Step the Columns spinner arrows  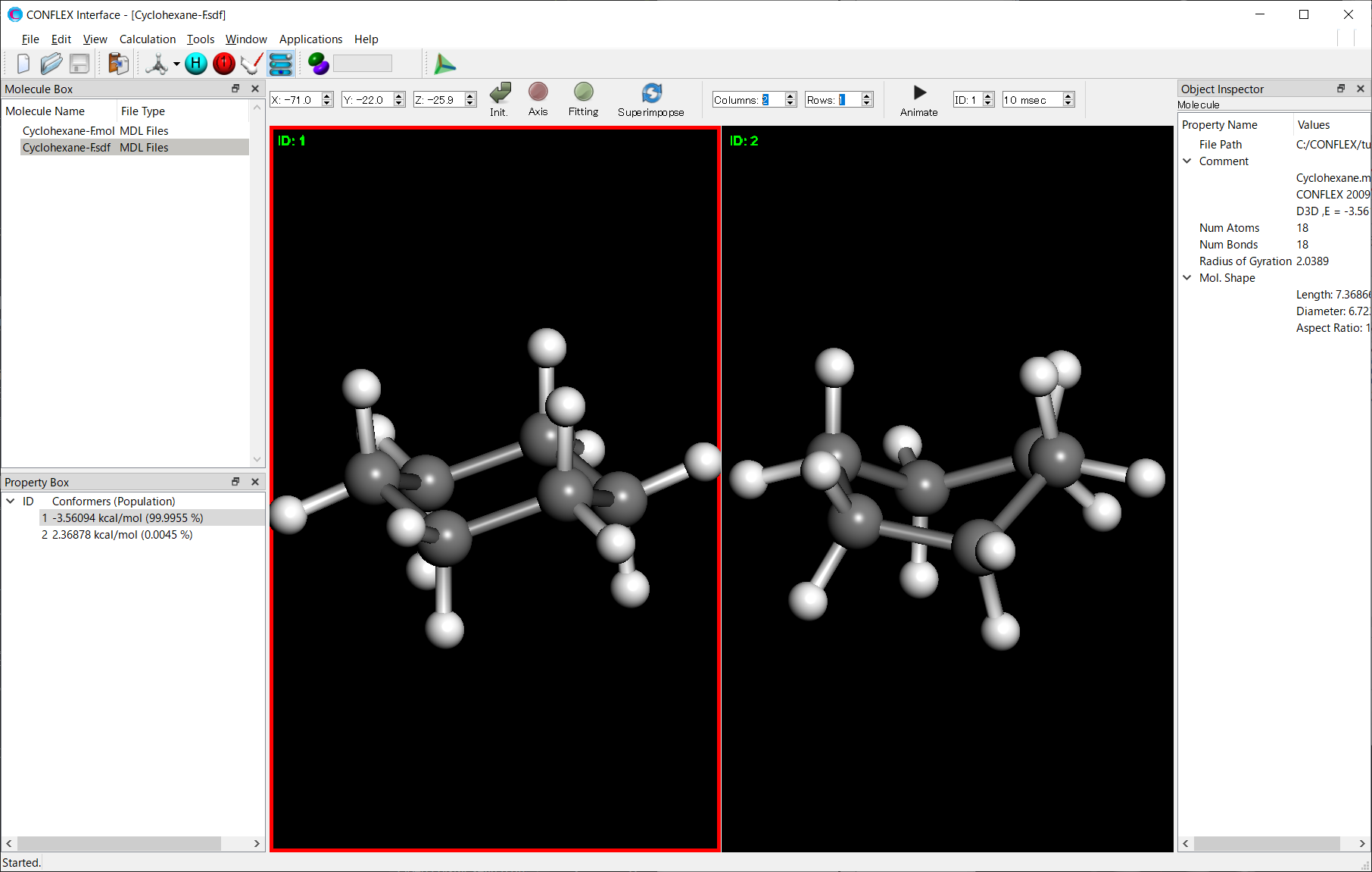pos(790,100)
